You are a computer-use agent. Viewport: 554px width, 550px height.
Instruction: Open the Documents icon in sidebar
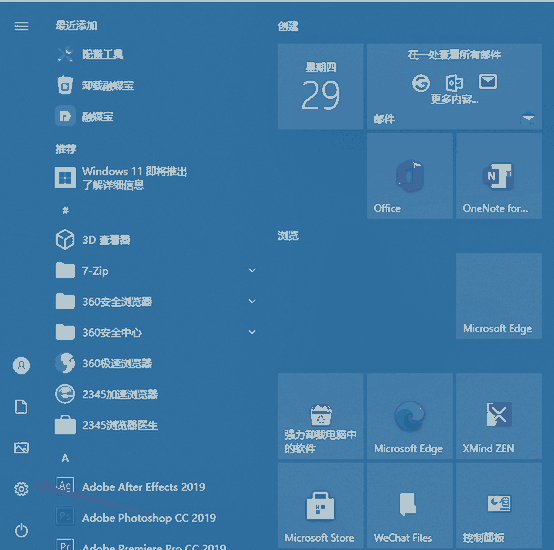(21, 407)
